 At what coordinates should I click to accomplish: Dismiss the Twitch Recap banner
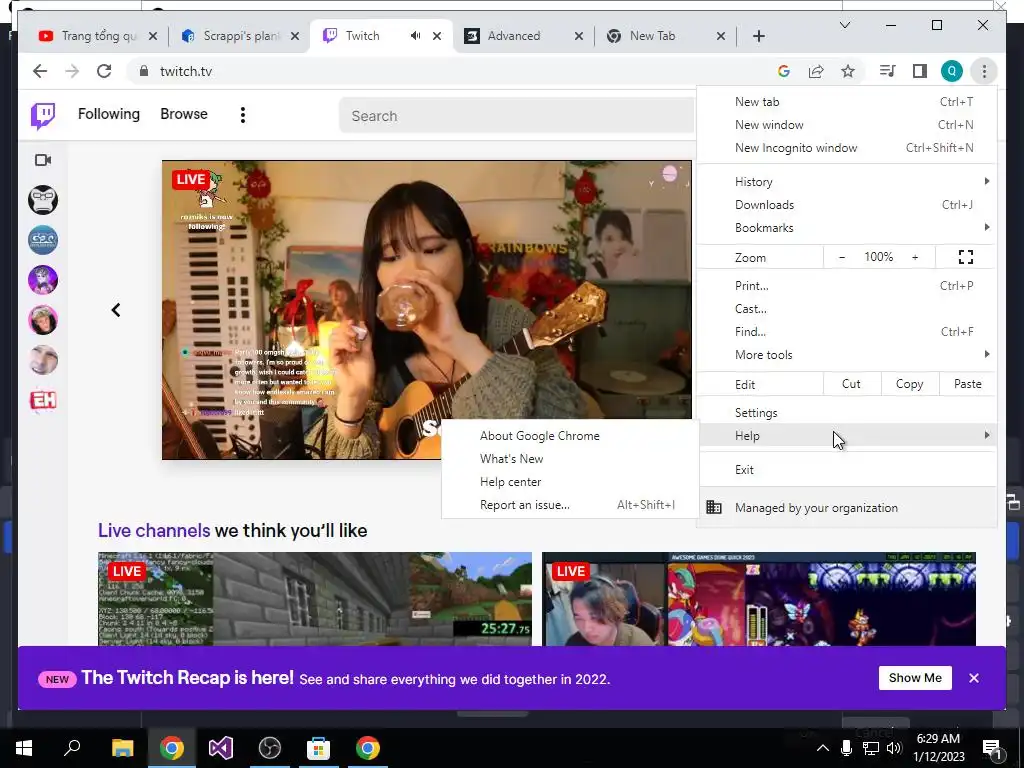(x=974, y=678)
